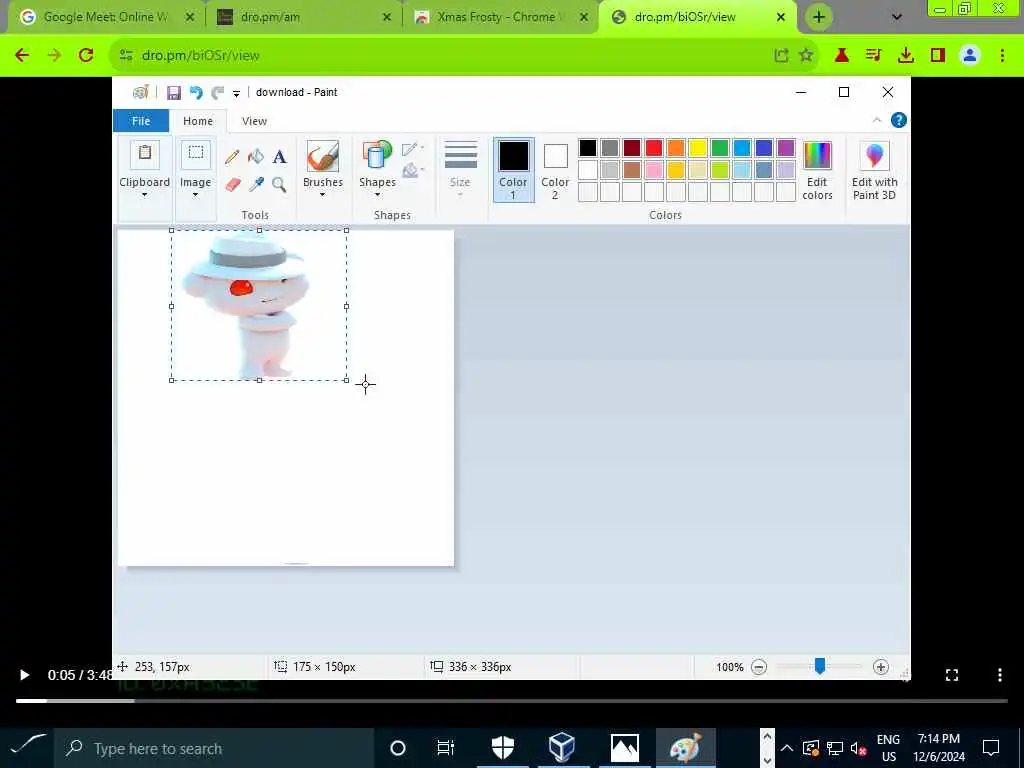Image resolution: width=1024 pixels, height=768 pixels.
Task: Click Type here to search box
Action: tap(214, 748)
